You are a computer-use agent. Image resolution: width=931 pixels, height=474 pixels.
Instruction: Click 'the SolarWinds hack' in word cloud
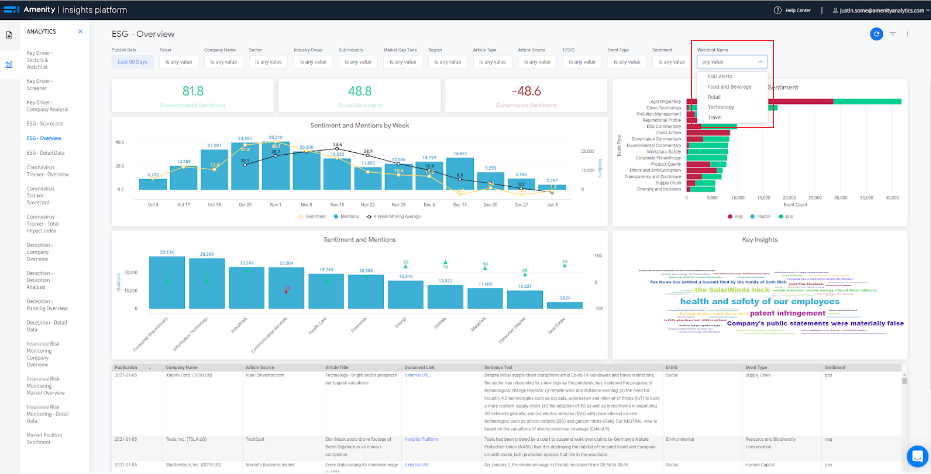point(732,290)
